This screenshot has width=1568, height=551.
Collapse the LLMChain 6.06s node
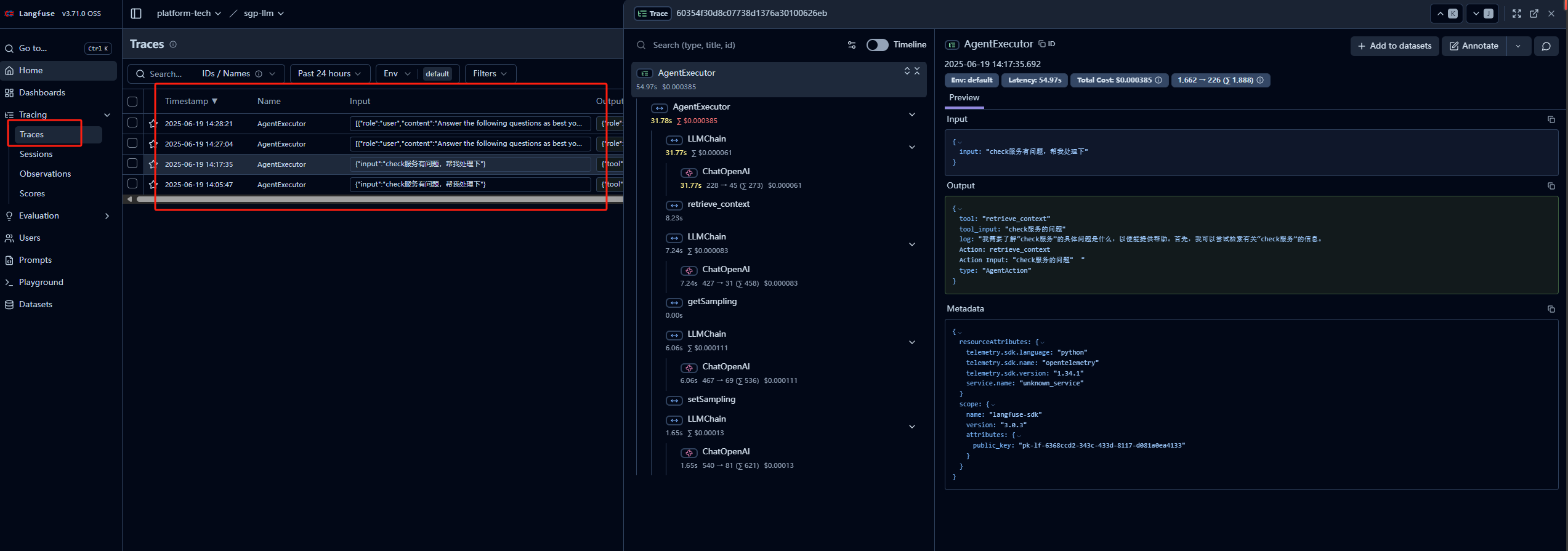912,342
